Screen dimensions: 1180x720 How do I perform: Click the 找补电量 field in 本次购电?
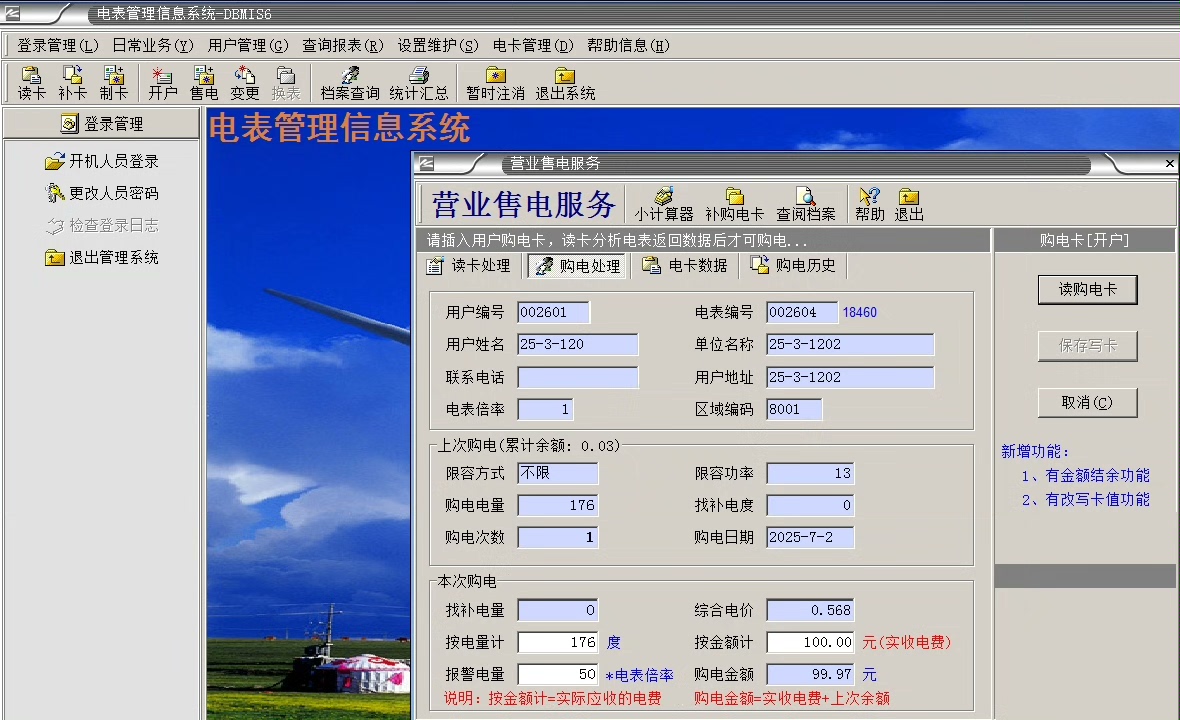pos(558,610)
